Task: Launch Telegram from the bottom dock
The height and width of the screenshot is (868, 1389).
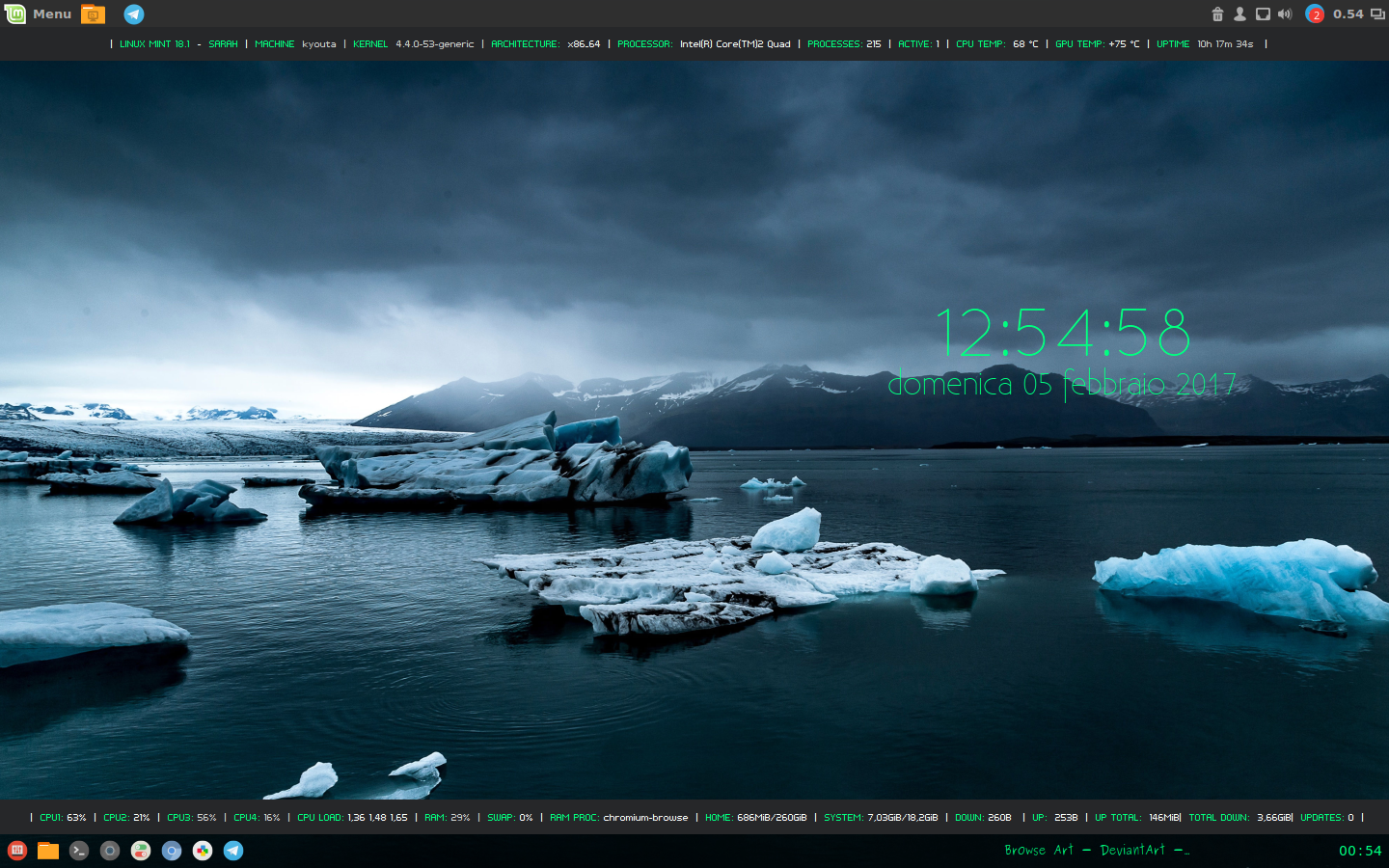Action: [233, 851]
